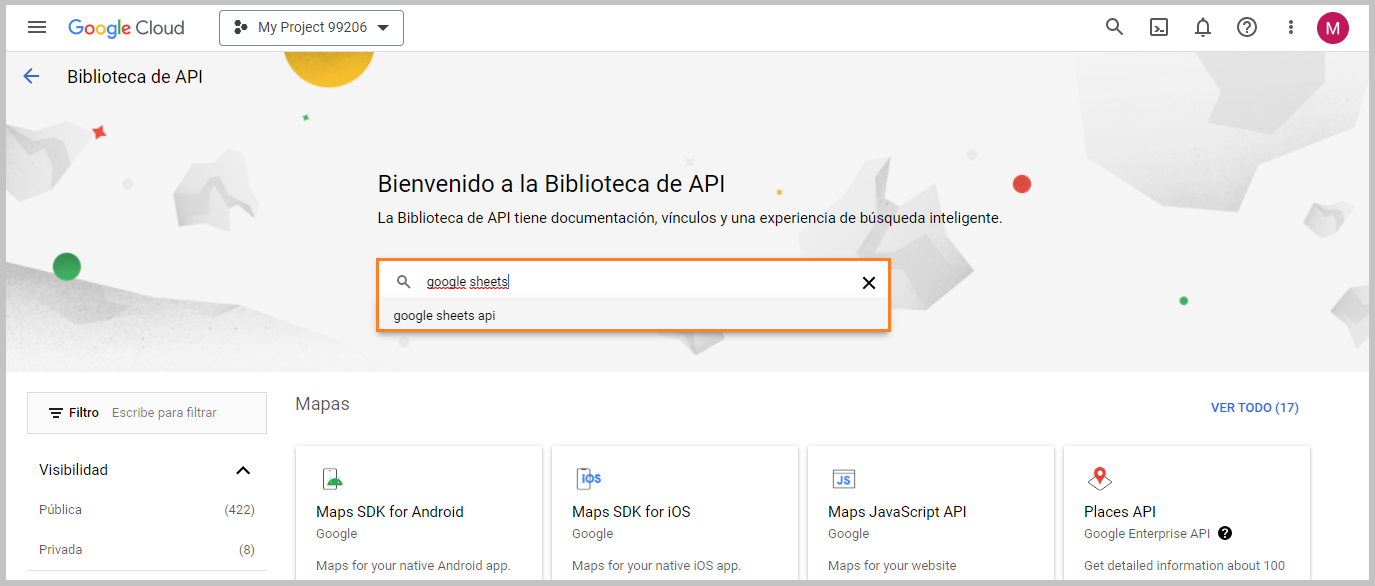This screenshot has width=1375, height=586.
Task: Clear the search text with X
Action: coord(869,283)
